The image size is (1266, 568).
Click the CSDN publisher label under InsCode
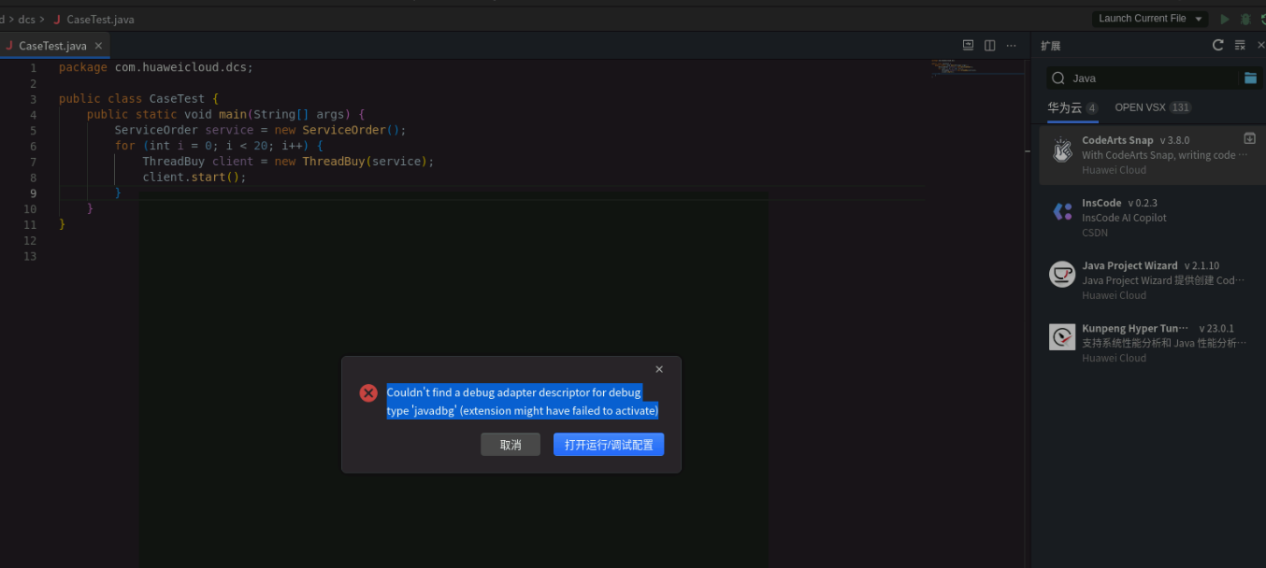[1095, 233]
